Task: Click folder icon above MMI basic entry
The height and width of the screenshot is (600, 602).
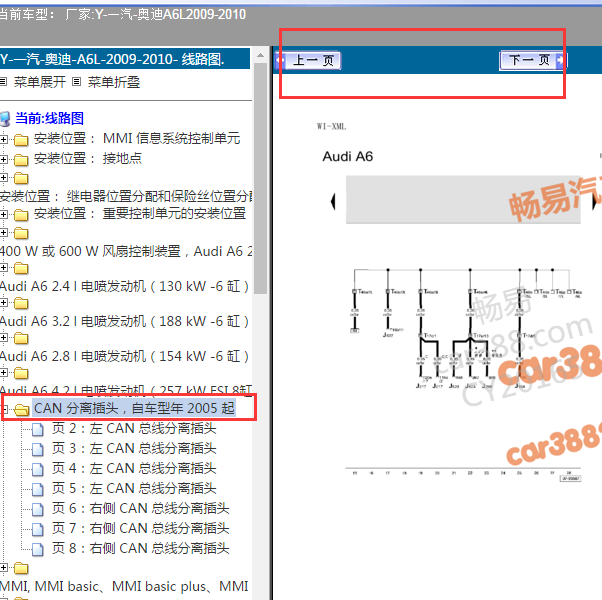Action: [x=21, y=568]
